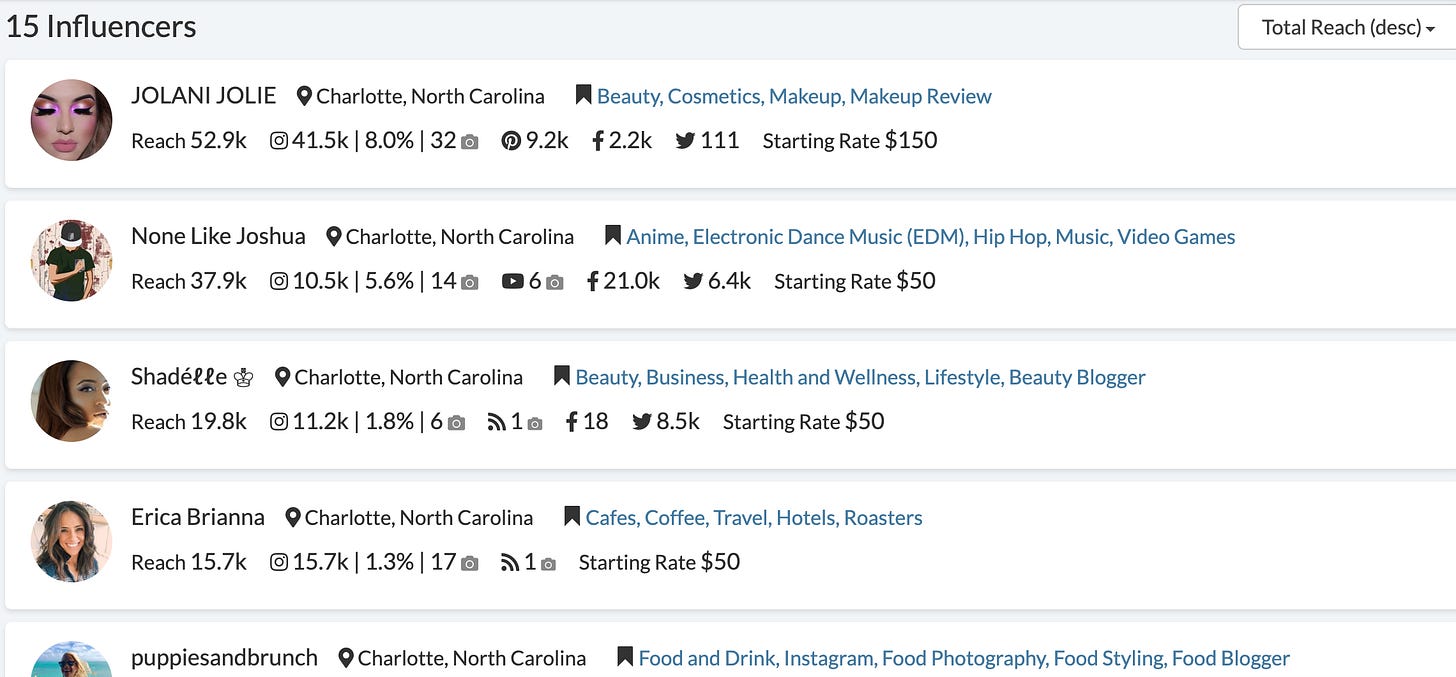Click JOLANI JOLIE's Pinterest icon

point(511,141)
